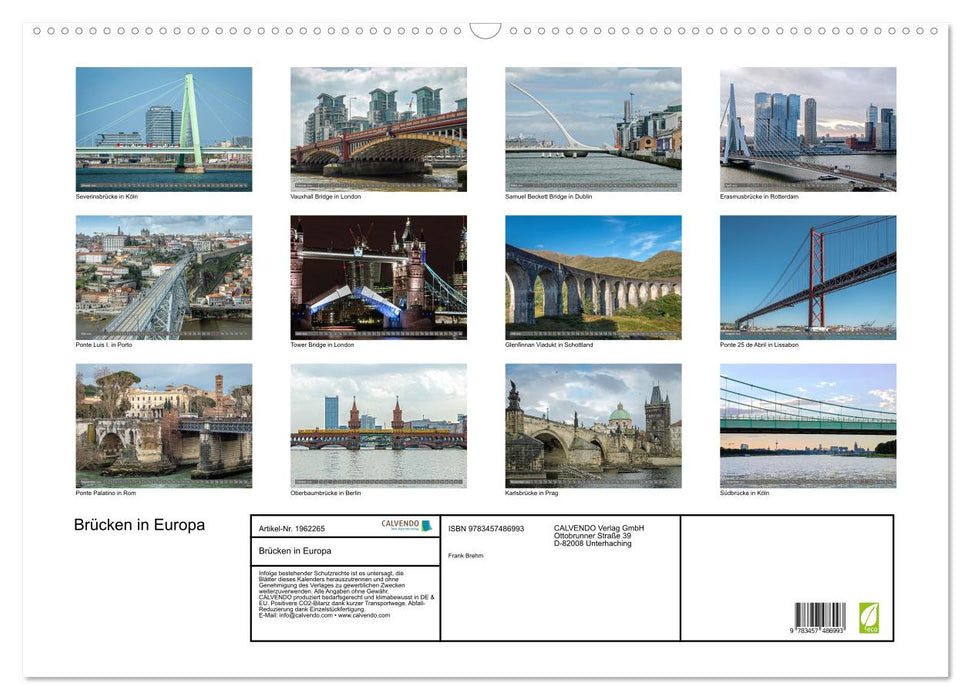Select the ISBN 9783457486993 text
971x700 pixels.
click(x=485, y=528)
